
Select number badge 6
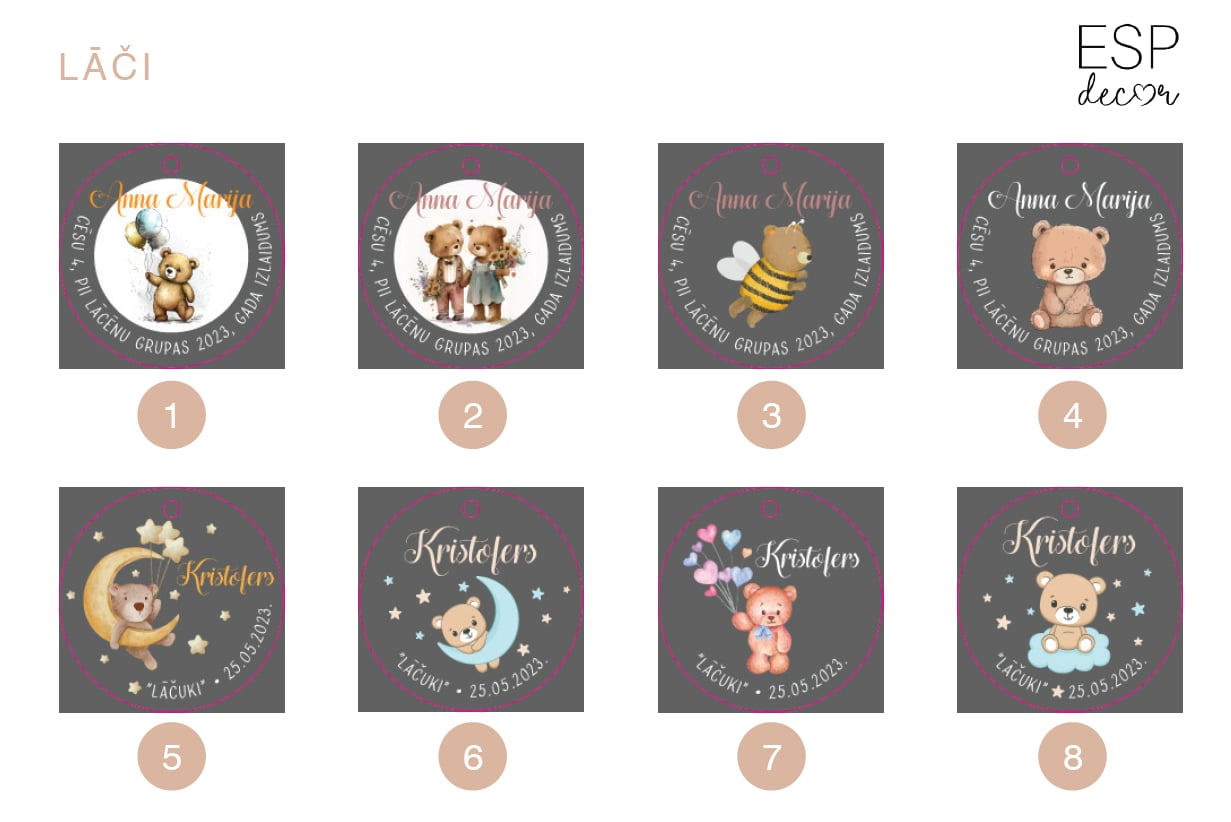point(472,757)
